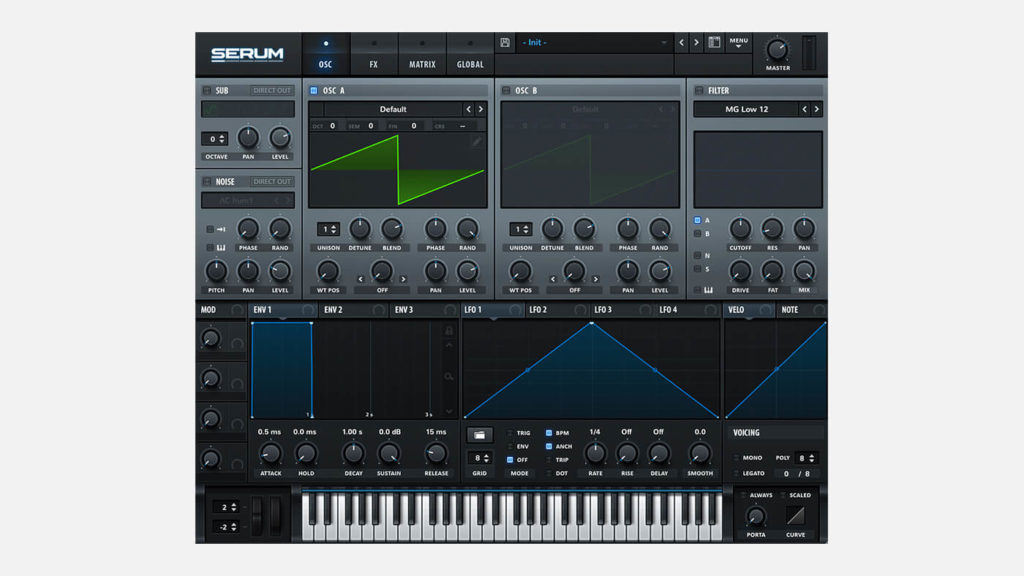
Task: Click the noise one-shot arrow icon
Action: pyautogui.click(x=221, y=229)
